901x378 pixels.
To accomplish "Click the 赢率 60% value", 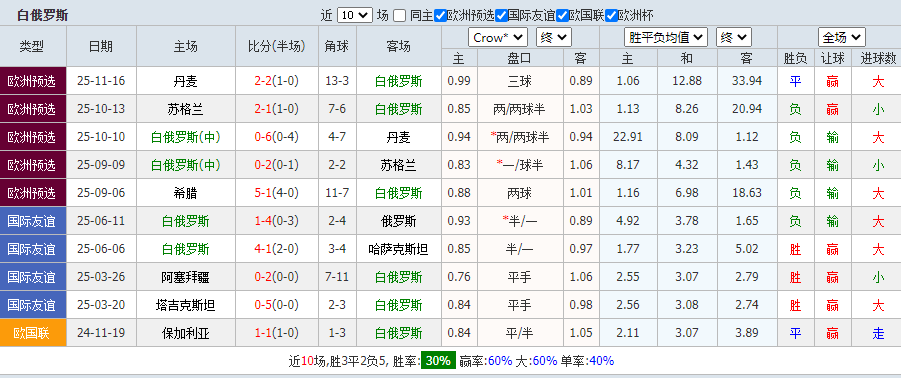I will pyautogui.click(x=500, y=361).
